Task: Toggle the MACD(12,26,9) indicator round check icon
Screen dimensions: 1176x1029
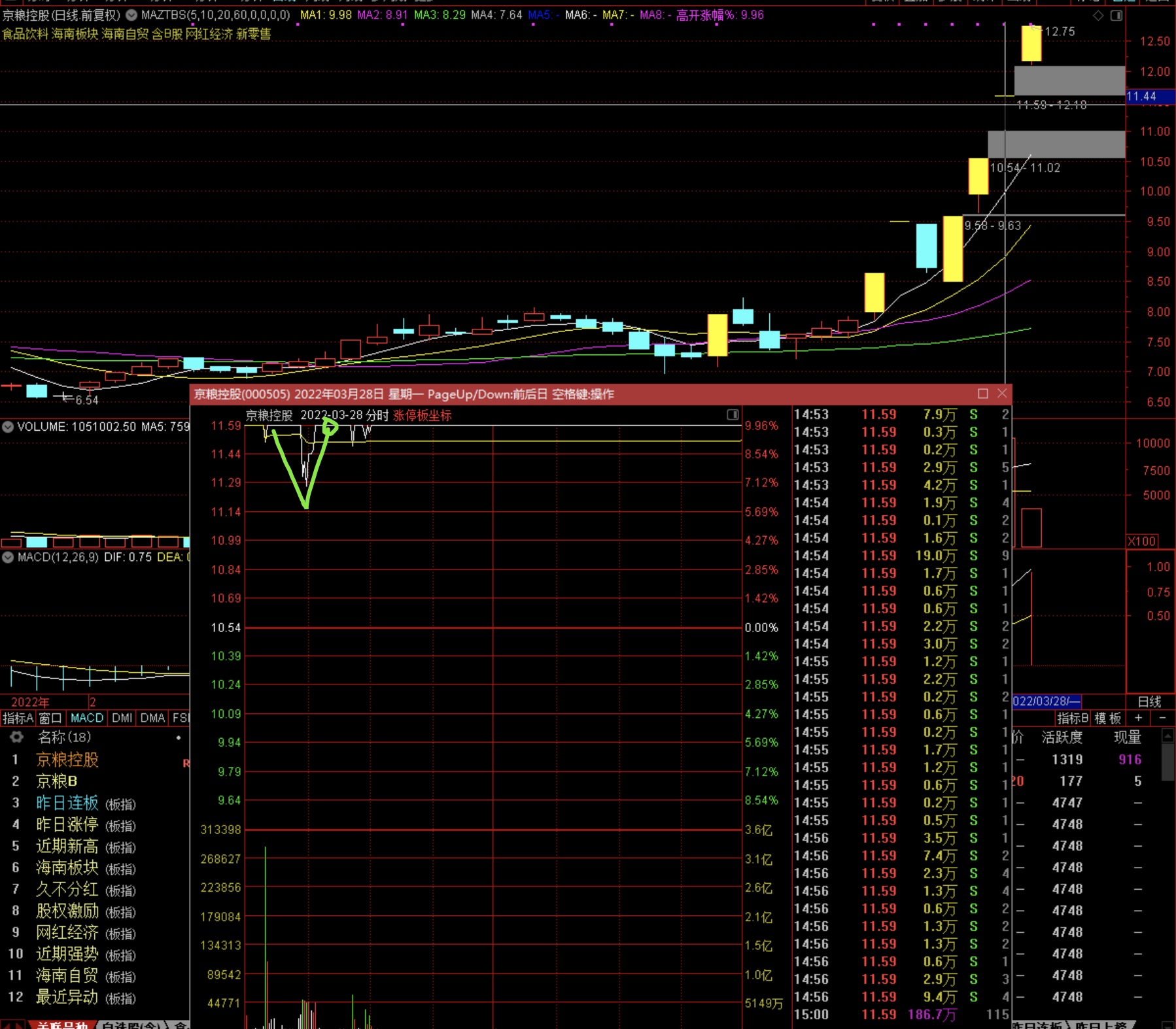Action: point(8,558)
